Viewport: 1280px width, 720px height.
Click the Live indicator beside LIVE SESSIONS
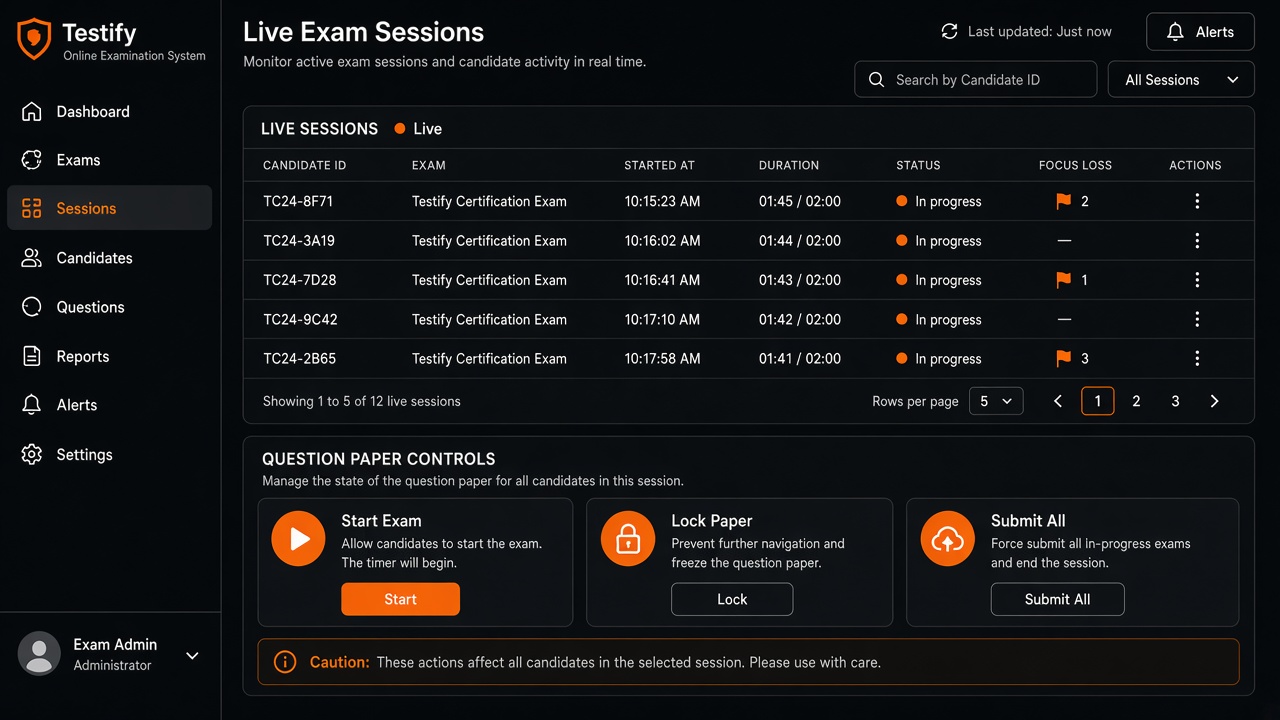[x=418, y=129]
